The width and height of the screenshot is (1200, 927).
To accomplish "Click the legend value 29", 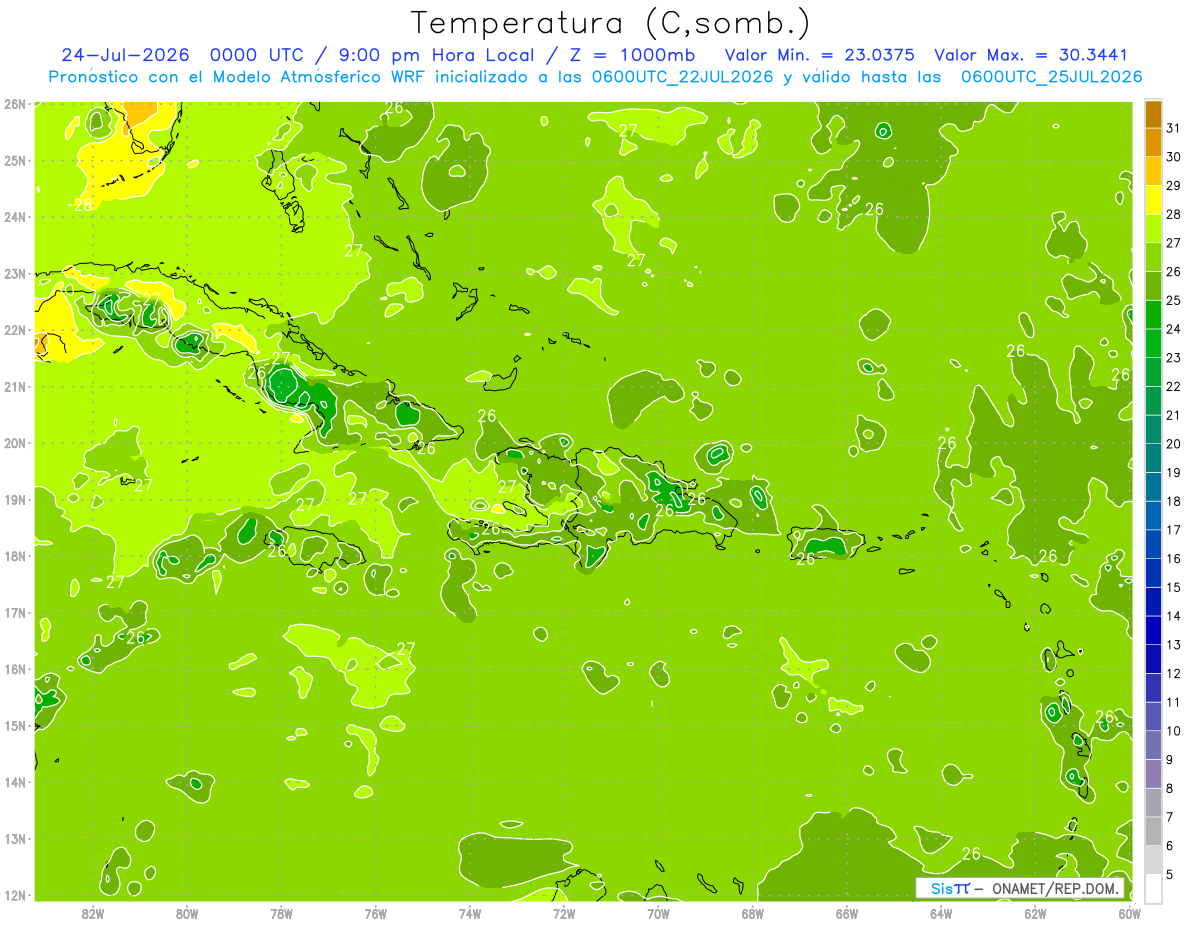I will (x=1173, y=186).
